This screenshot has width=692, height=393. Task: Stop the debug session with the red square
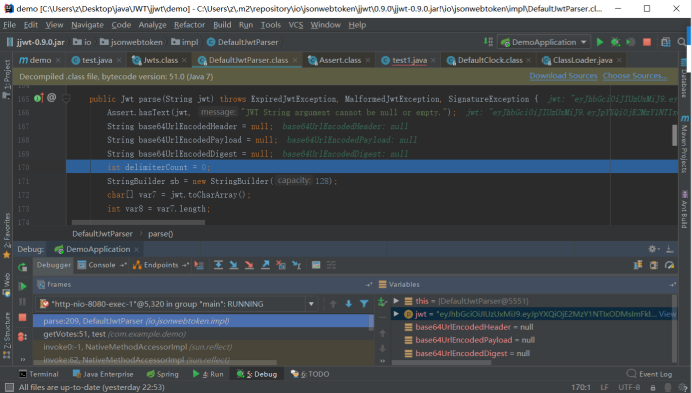22,317
